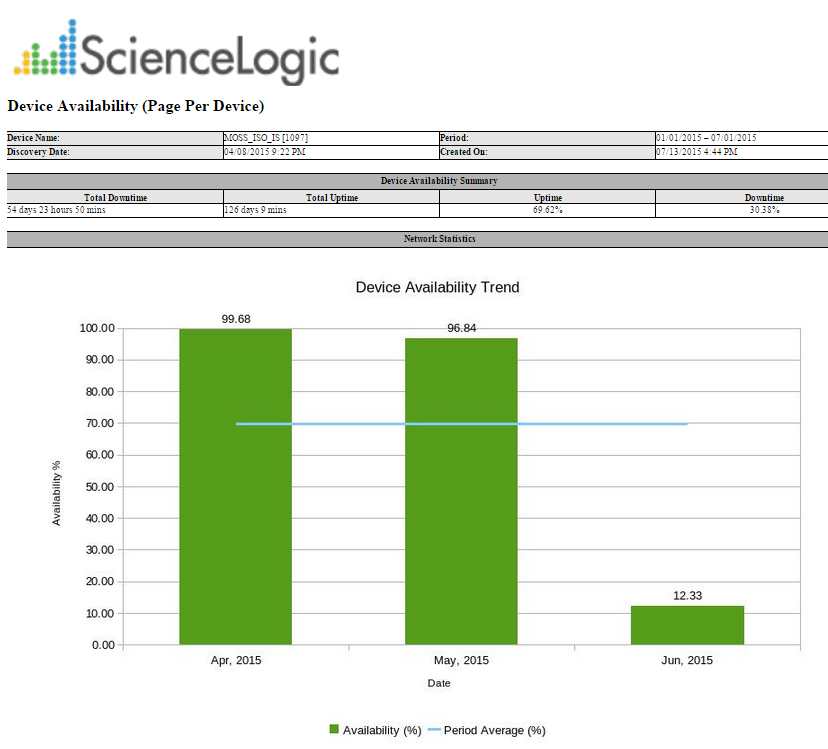
Task: Click the Total Downtime column header
Action: tap(116, 198)
